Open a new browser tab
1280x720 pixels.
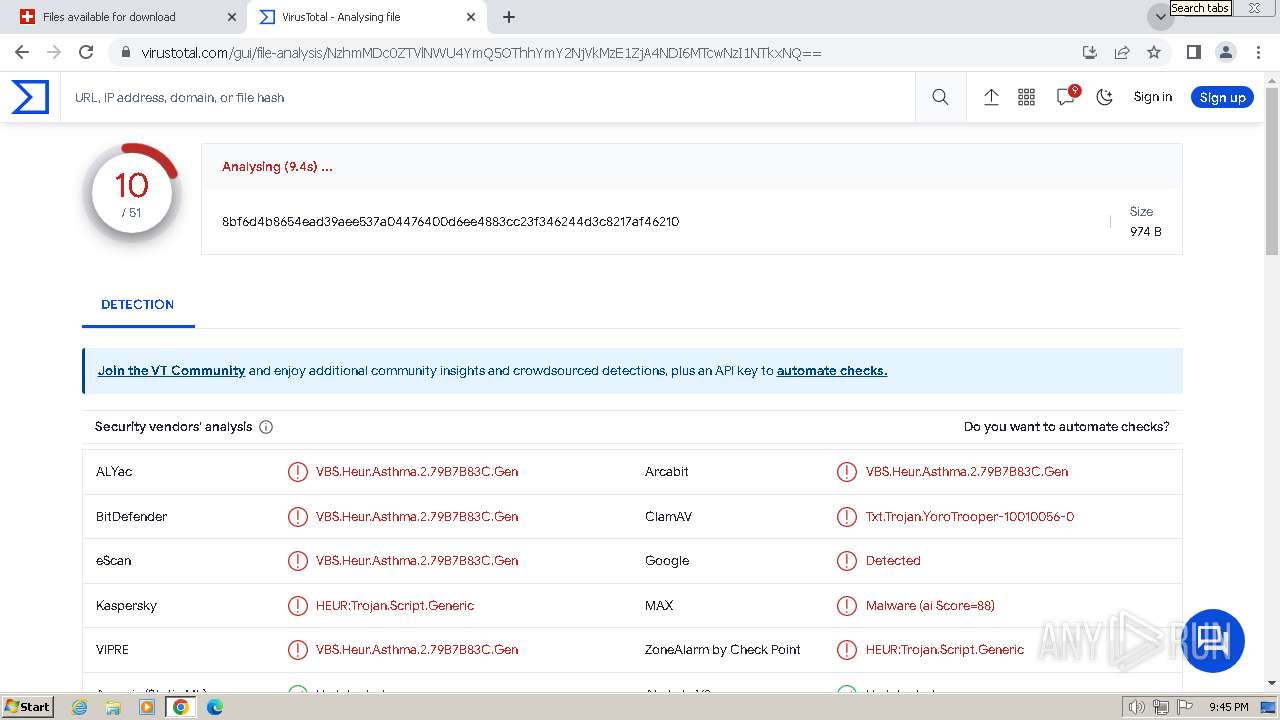[509, 17]
